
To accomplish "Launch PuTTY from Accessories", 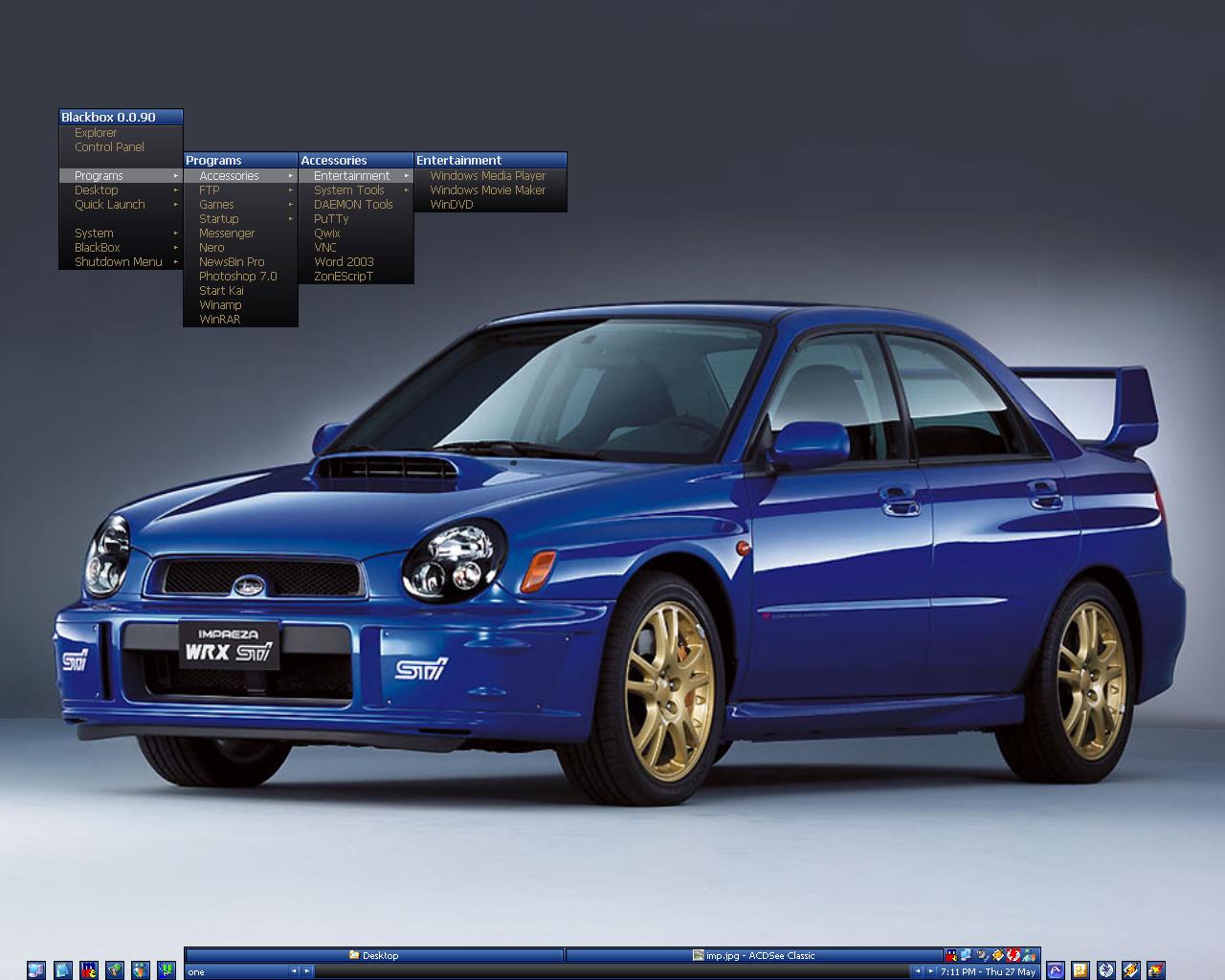I will [356, 219].
